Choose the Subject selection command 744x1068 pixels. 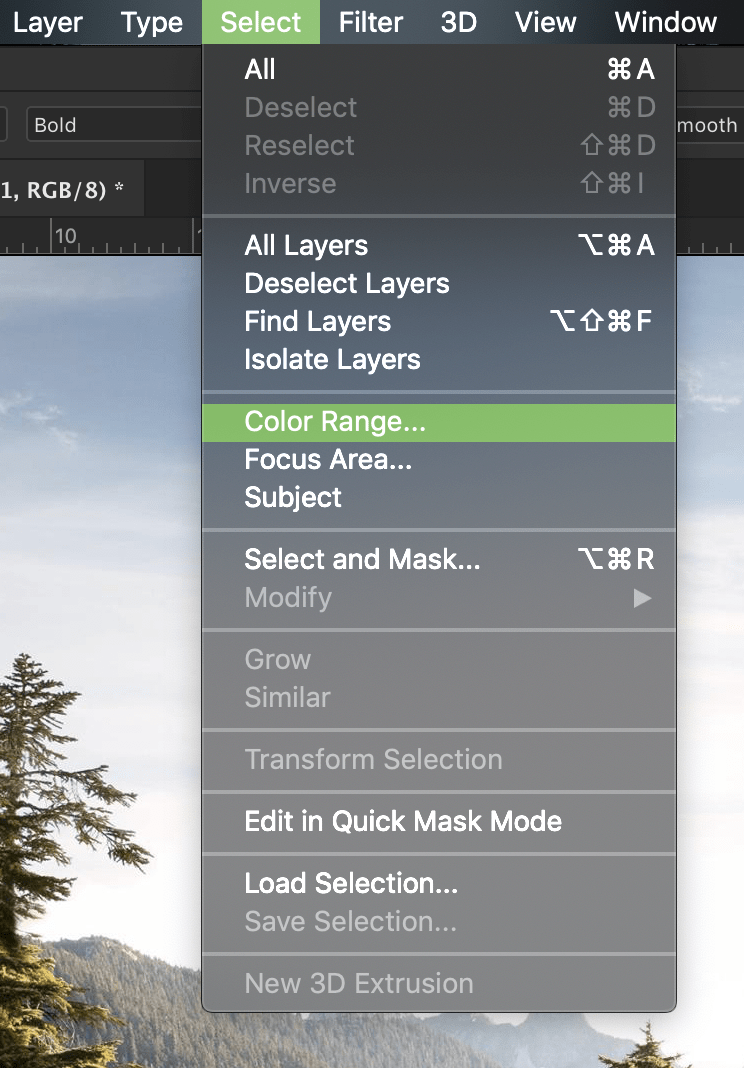[293, 498]
